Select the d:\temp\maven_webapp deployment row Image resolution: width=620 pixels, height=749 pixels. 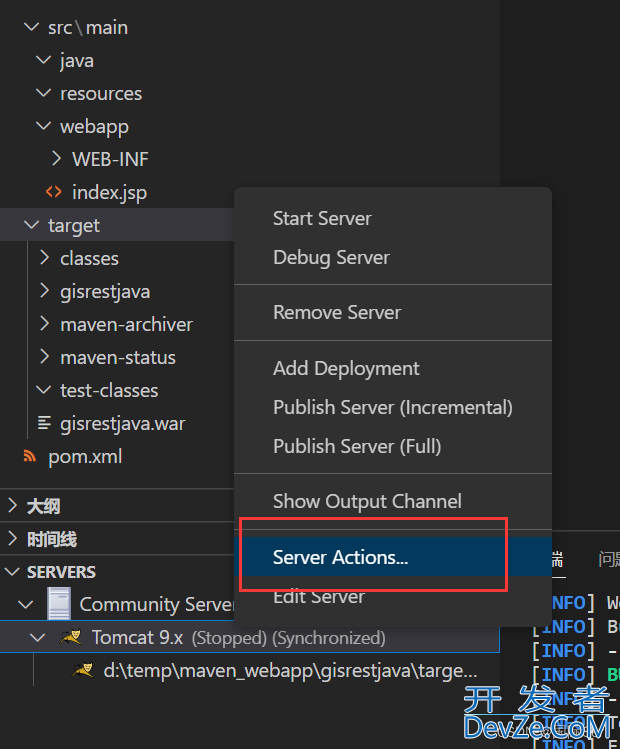(x=249, y=670)
